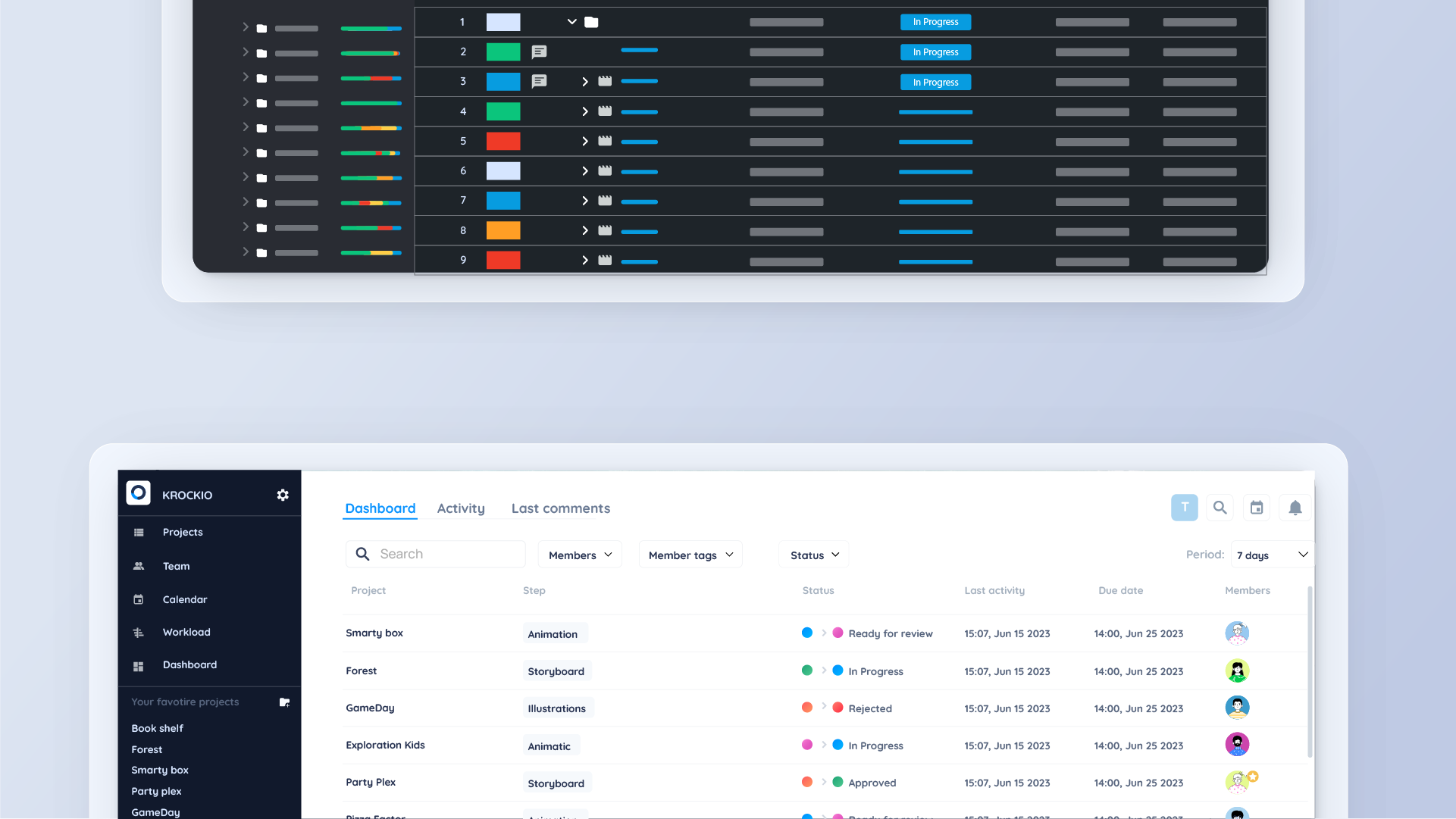The height and width of the screenshot is (819, 1456).
Task: Click the Exploration Kids project name
Action: [385, 745]
